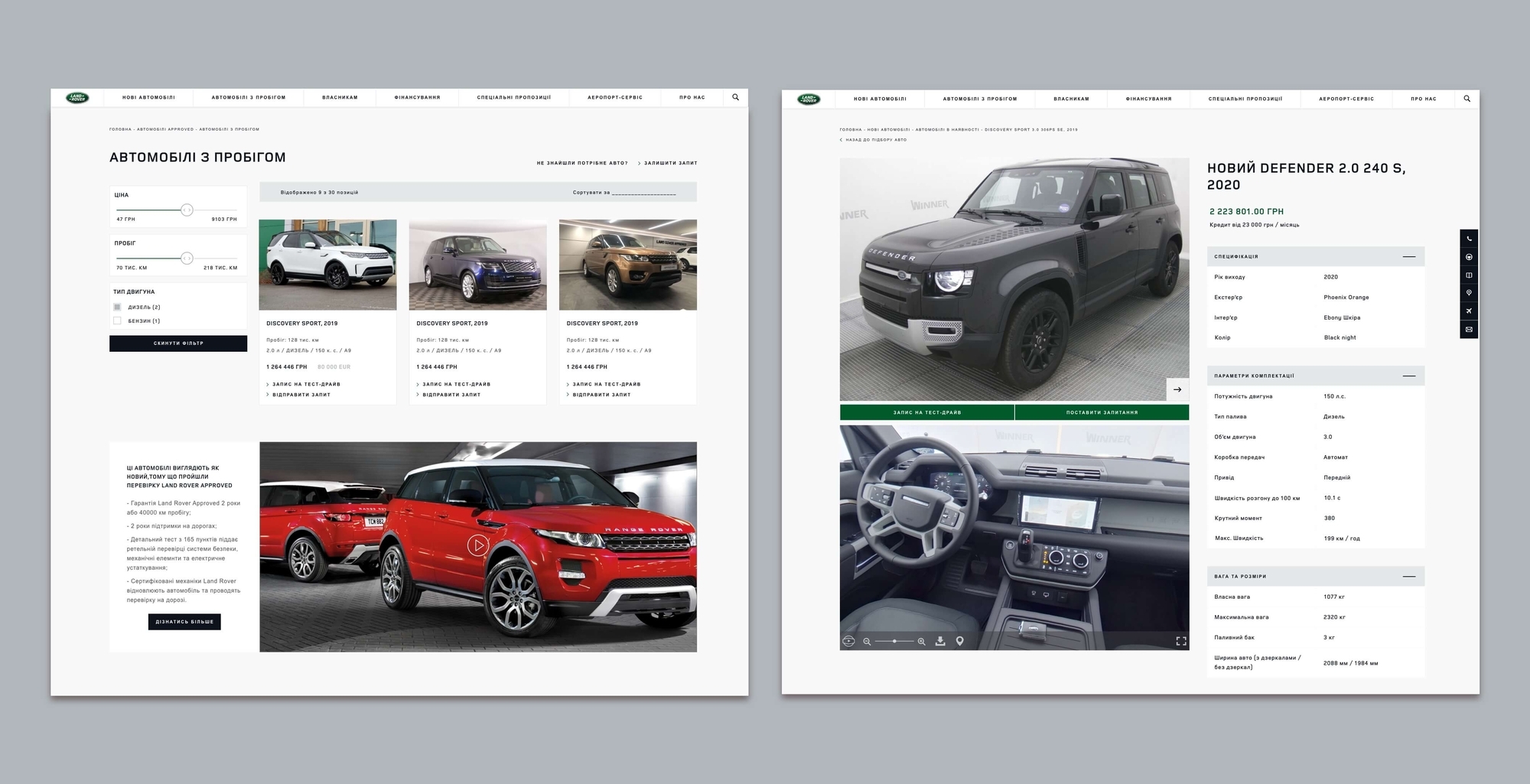The image size is (1530, 784).
Task: Collapse the Специфікація section
Action: pos(1408,257)
